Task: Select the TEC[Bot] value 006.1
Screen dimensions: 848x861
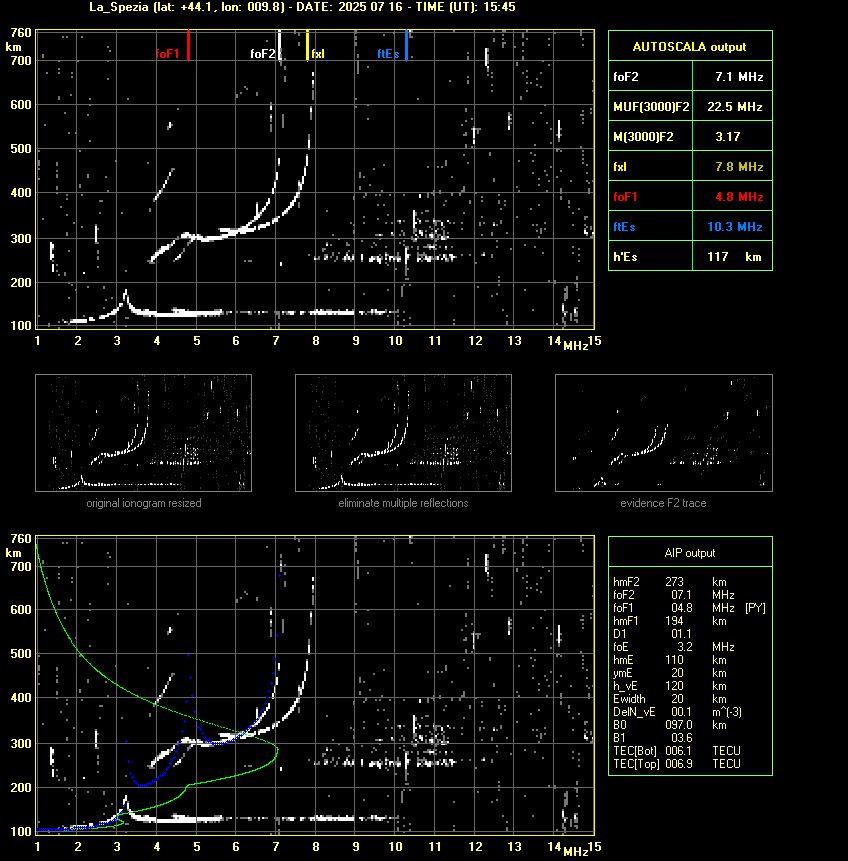Action: pos(679,751)
